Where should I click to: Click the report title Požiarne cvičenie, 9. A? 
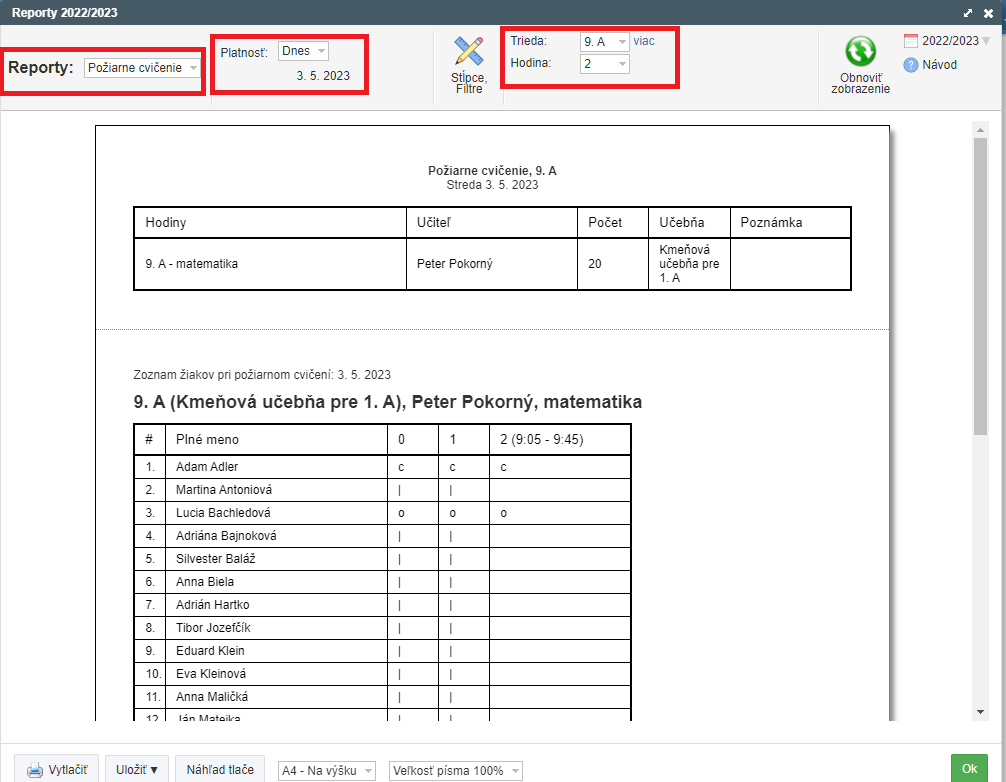(x=492, y=171)
